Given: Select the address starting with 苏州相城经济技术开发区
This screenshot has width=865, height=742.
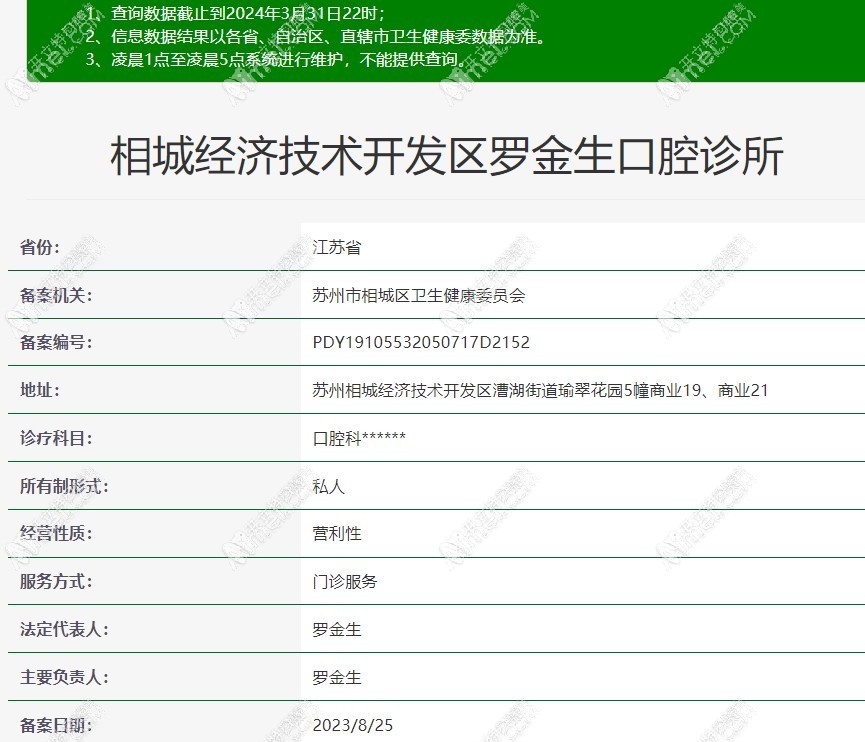Looking at the screenshot, I should tap(540, 390).
